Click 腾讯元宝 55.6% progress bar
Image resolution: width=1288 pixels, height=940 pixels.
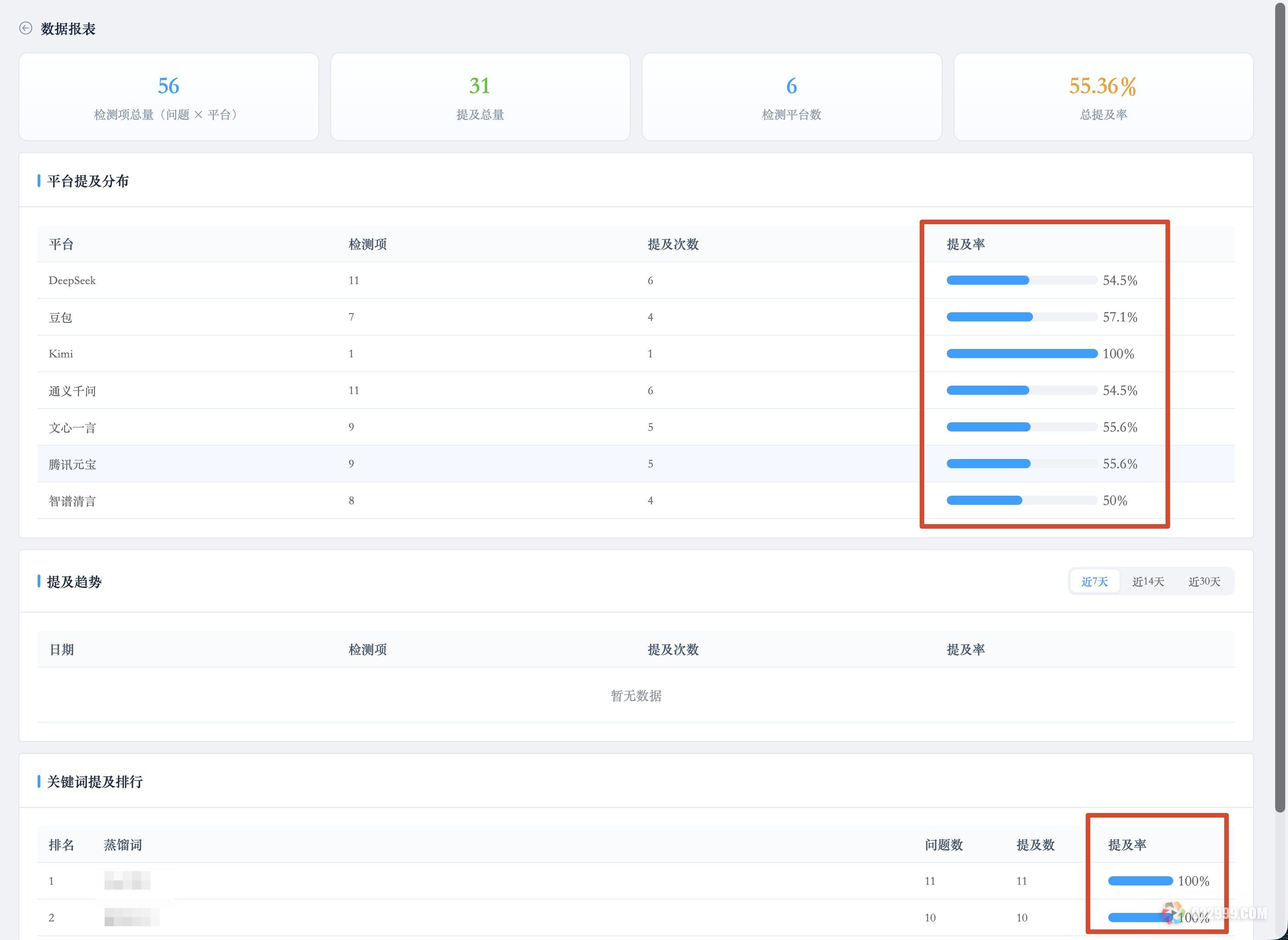click(1022, 464)
